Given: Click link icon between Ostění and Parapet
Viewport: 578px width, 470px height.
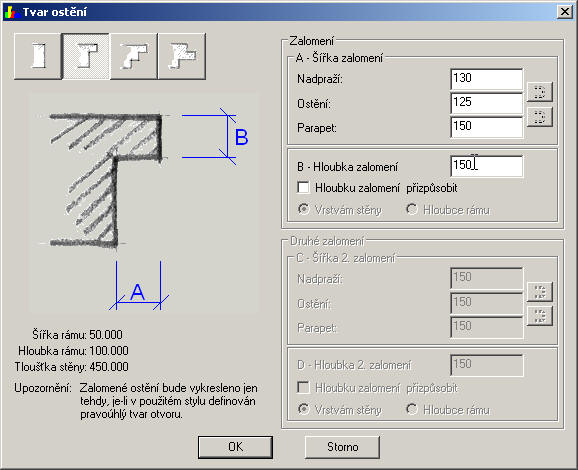Looking at the screenshot, I should tap(540, 117).
